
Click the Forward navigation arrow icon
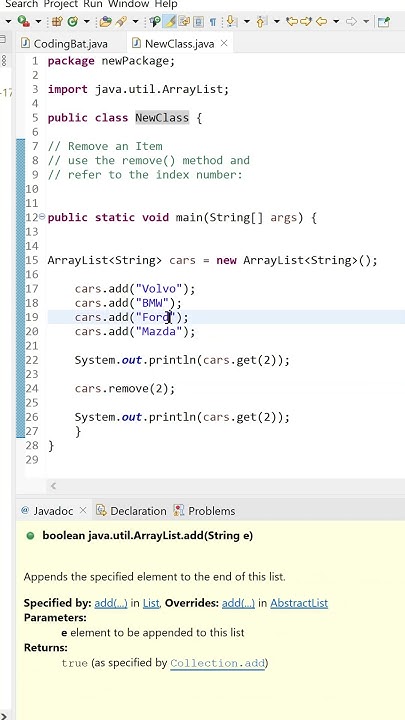[x=351, y=21]
